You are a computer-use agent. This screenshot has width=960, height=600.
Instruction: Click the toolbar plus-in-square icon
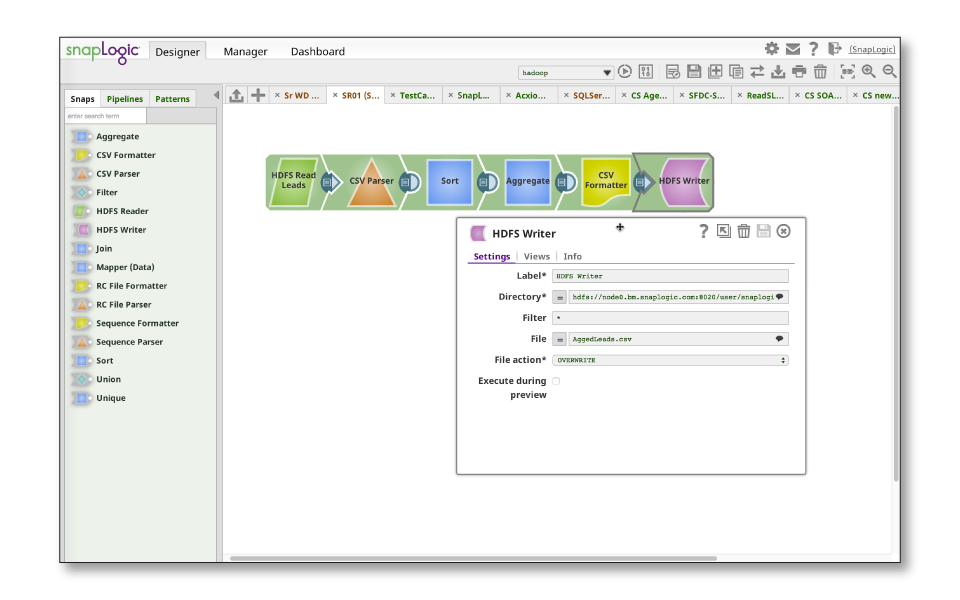pos(715,72)
